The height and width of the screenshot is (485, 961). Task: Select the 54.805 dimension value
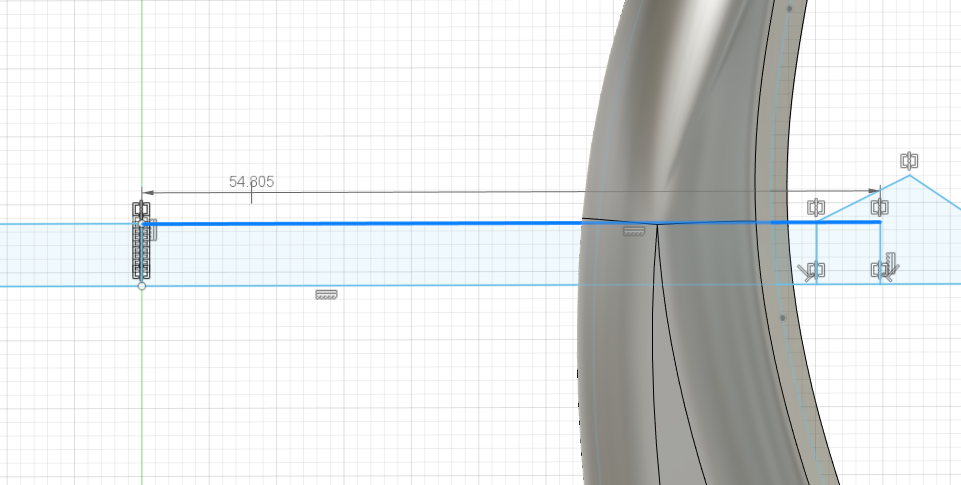point(251,181)
